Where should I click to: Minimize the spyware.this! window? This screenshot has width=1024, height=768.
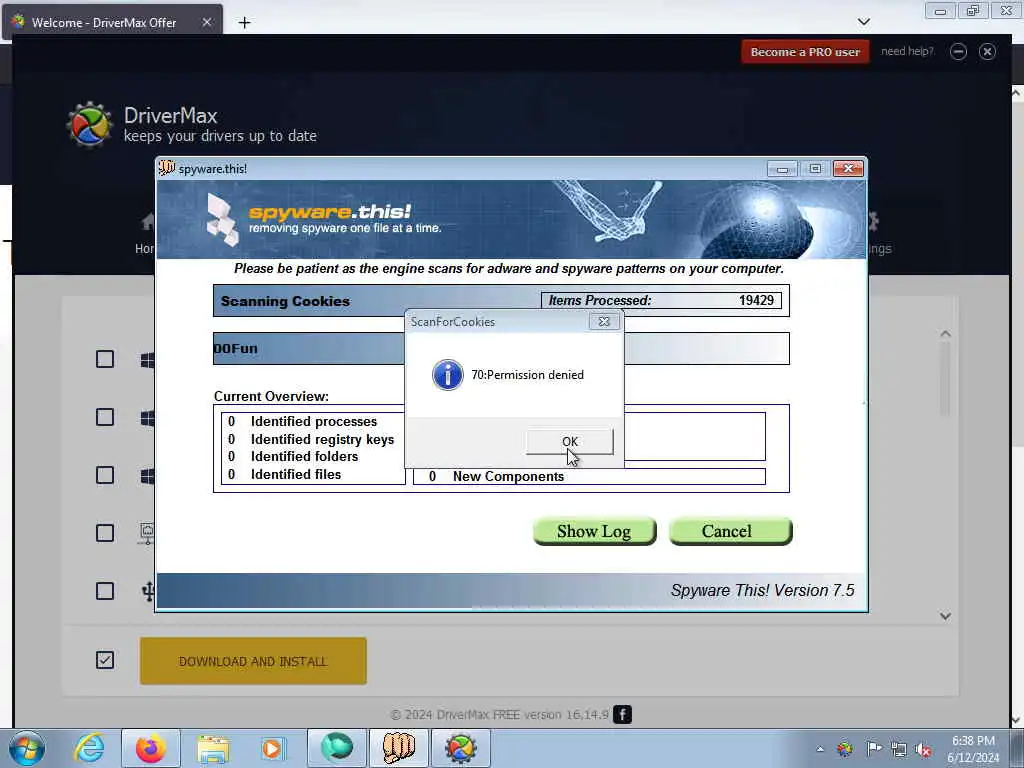coord(782,169)
